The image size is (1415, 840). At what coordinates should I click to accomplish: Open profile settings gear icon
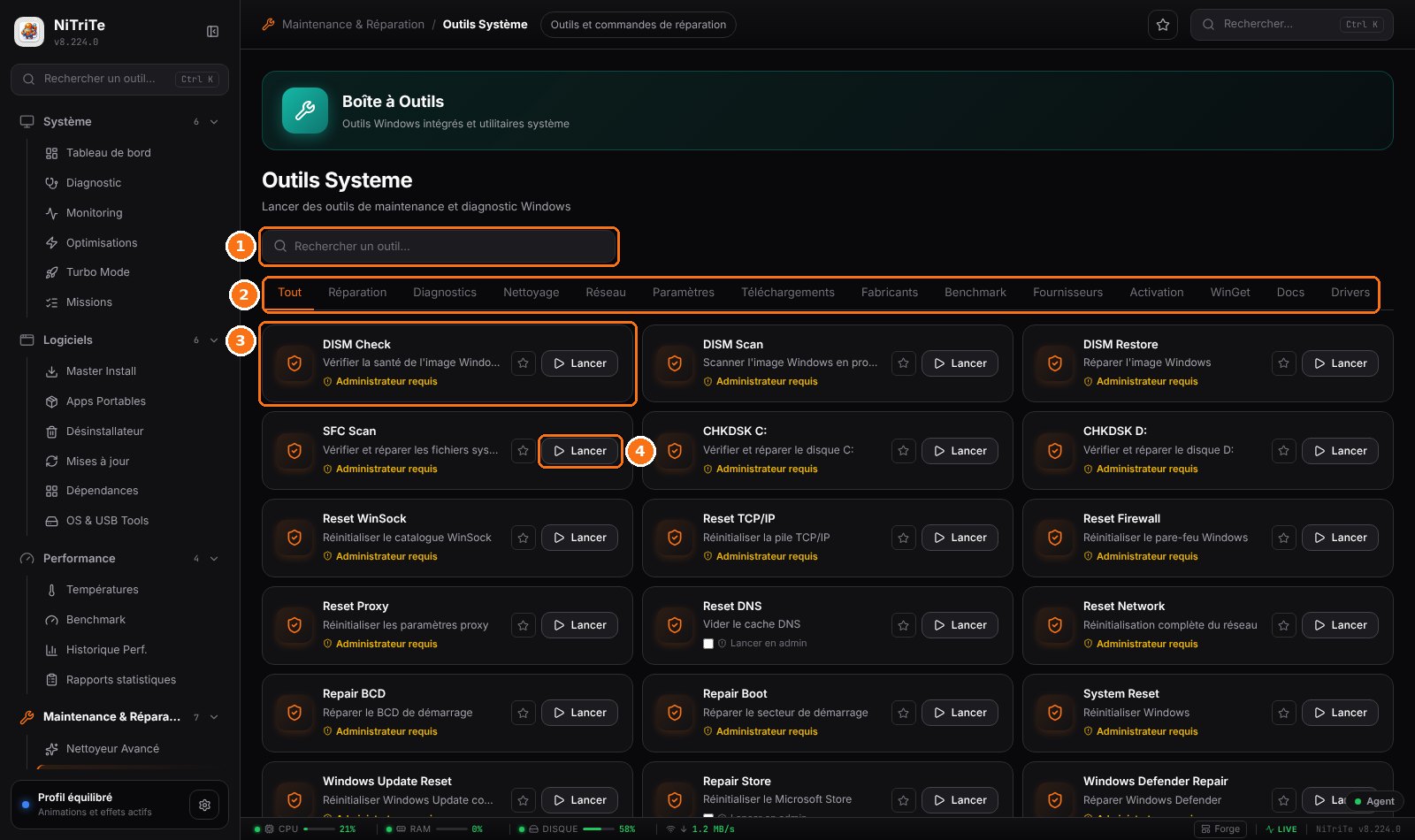pyautogui.click(x=204, y=805)
